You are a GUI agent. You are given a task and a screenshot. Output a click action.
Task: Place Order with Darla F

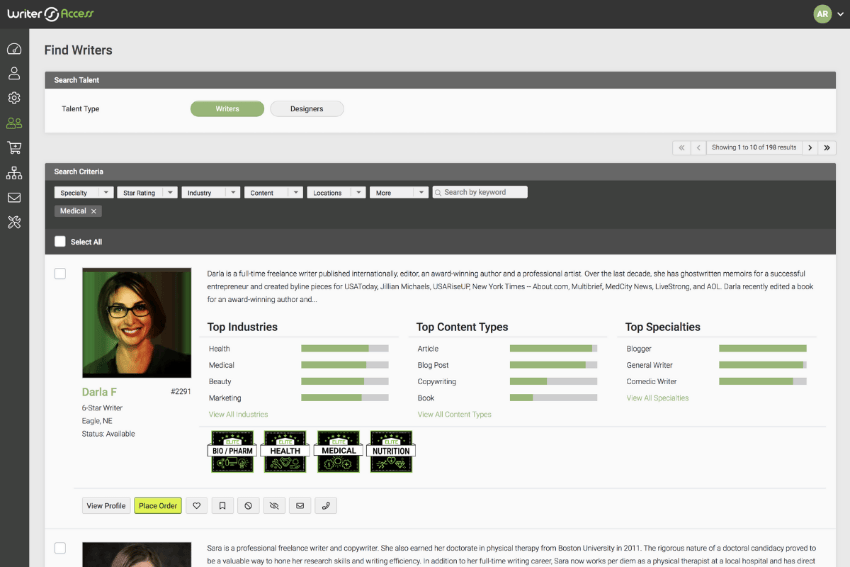point(158,506)
